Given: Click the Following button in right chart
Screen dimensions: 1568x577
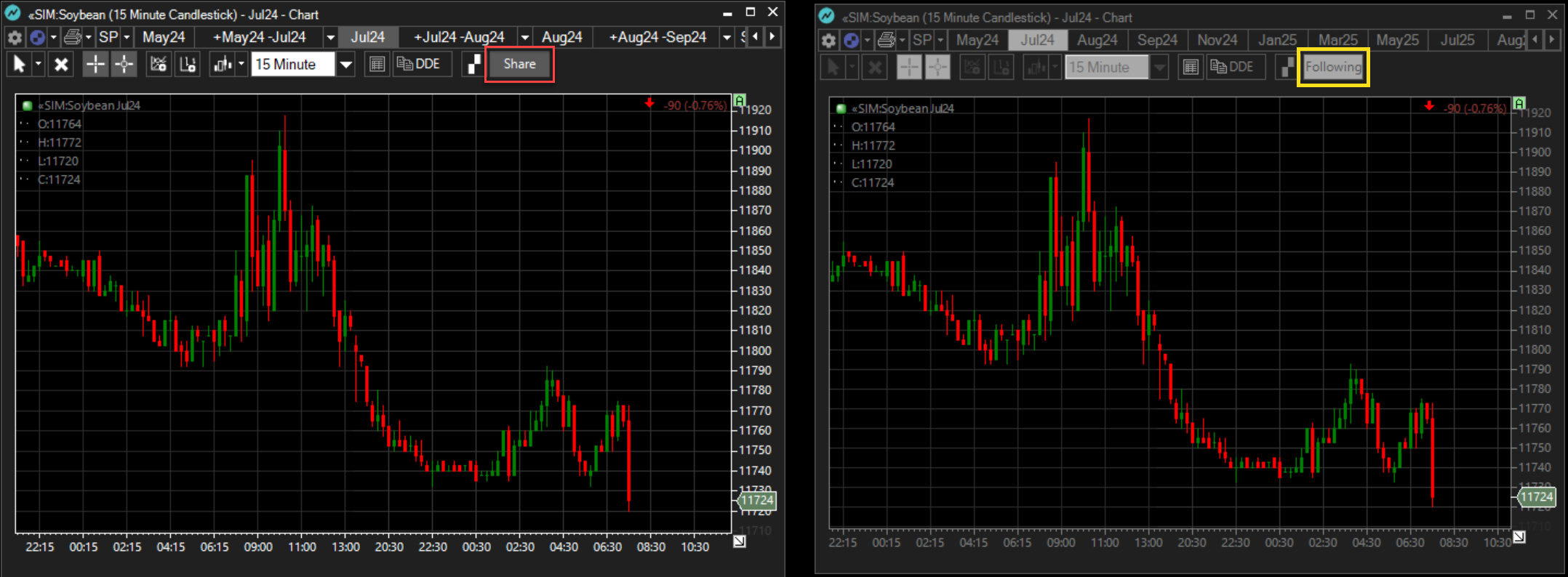Looking at the screenshot, I should pos(1333,68).
